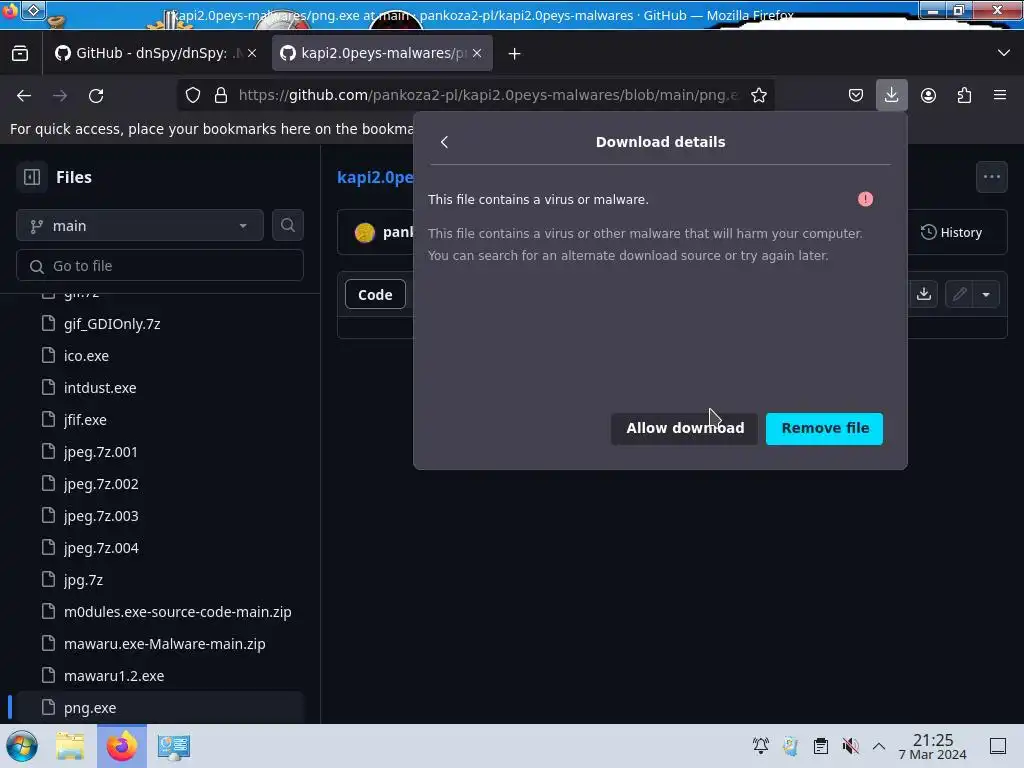Go back from Download details panel
The width and height of the screenshot is (1024, 768).
444,142
